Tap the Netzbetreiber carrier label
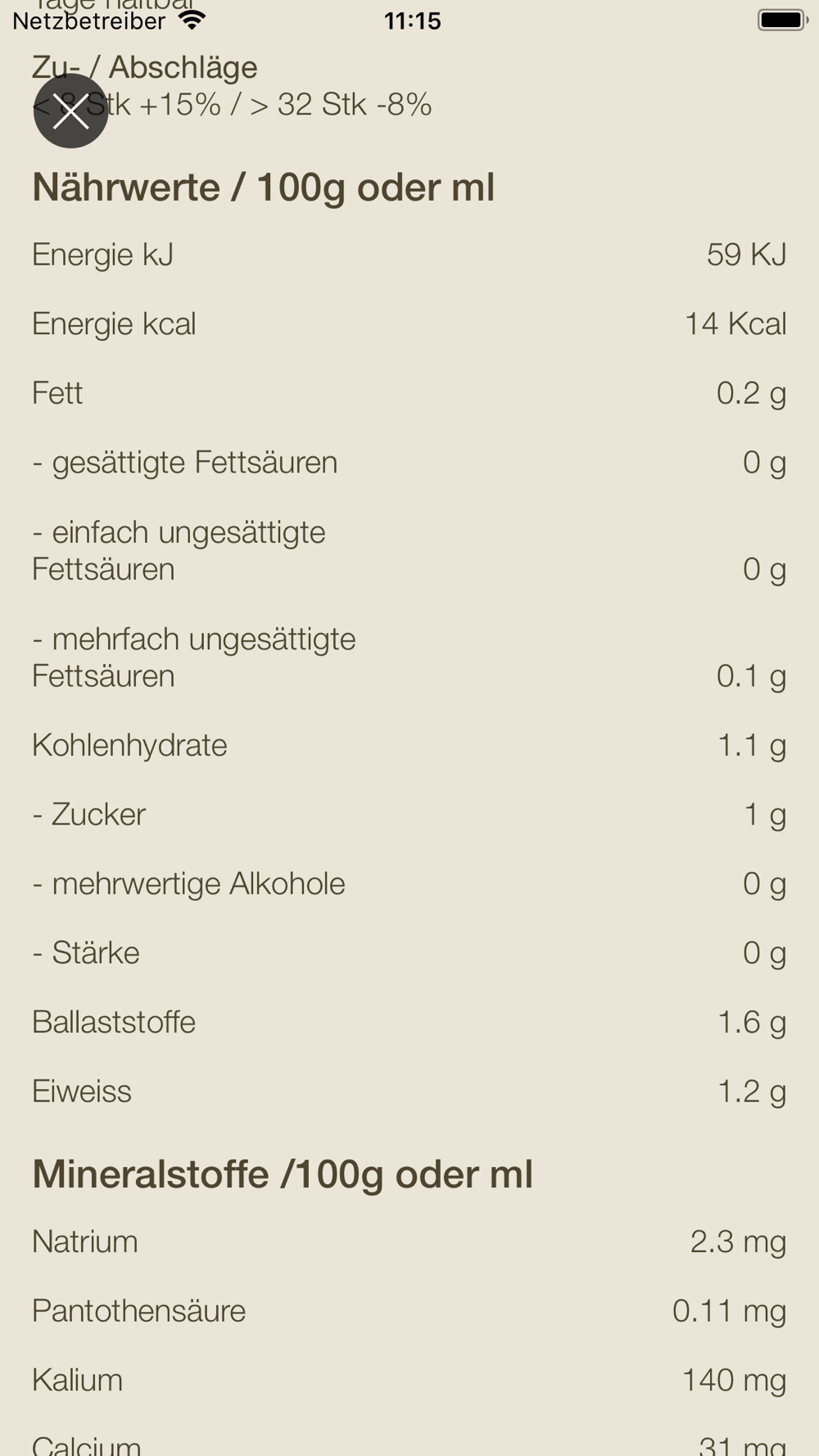819x1456 pixels. (x=89, y=21)
